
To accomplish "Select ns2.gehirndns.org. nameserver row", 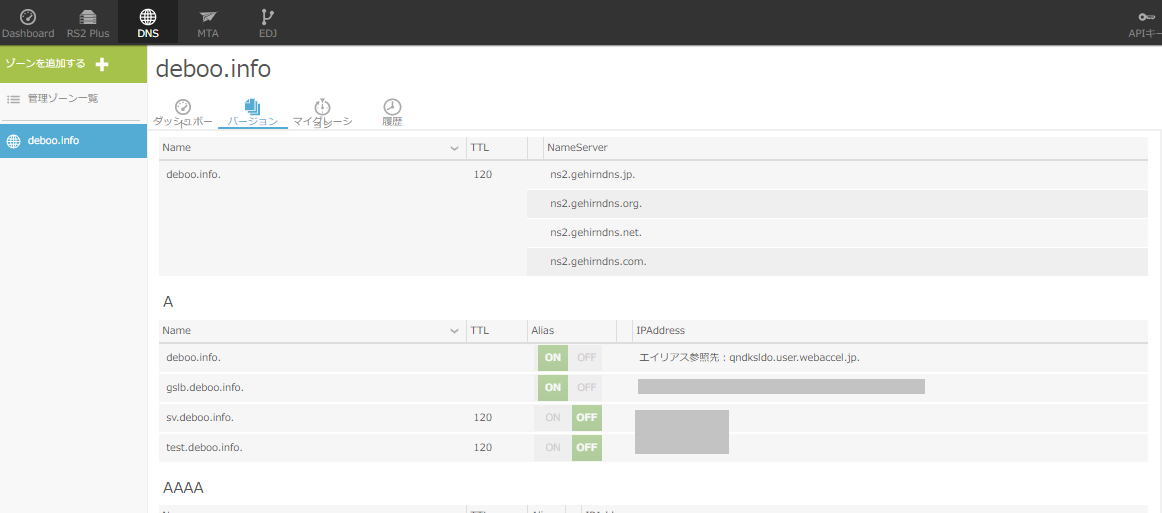I will tap(837, 203).
